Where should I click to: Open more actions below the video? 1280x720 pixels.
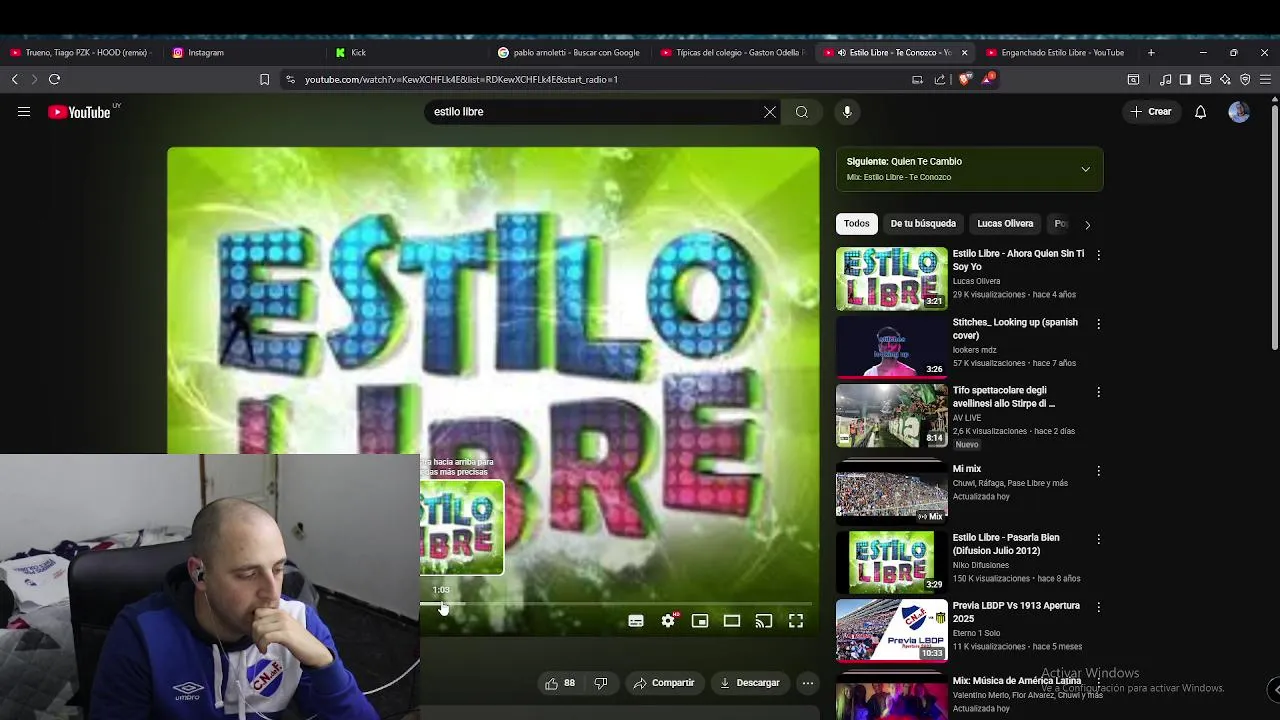click(808, 683)
